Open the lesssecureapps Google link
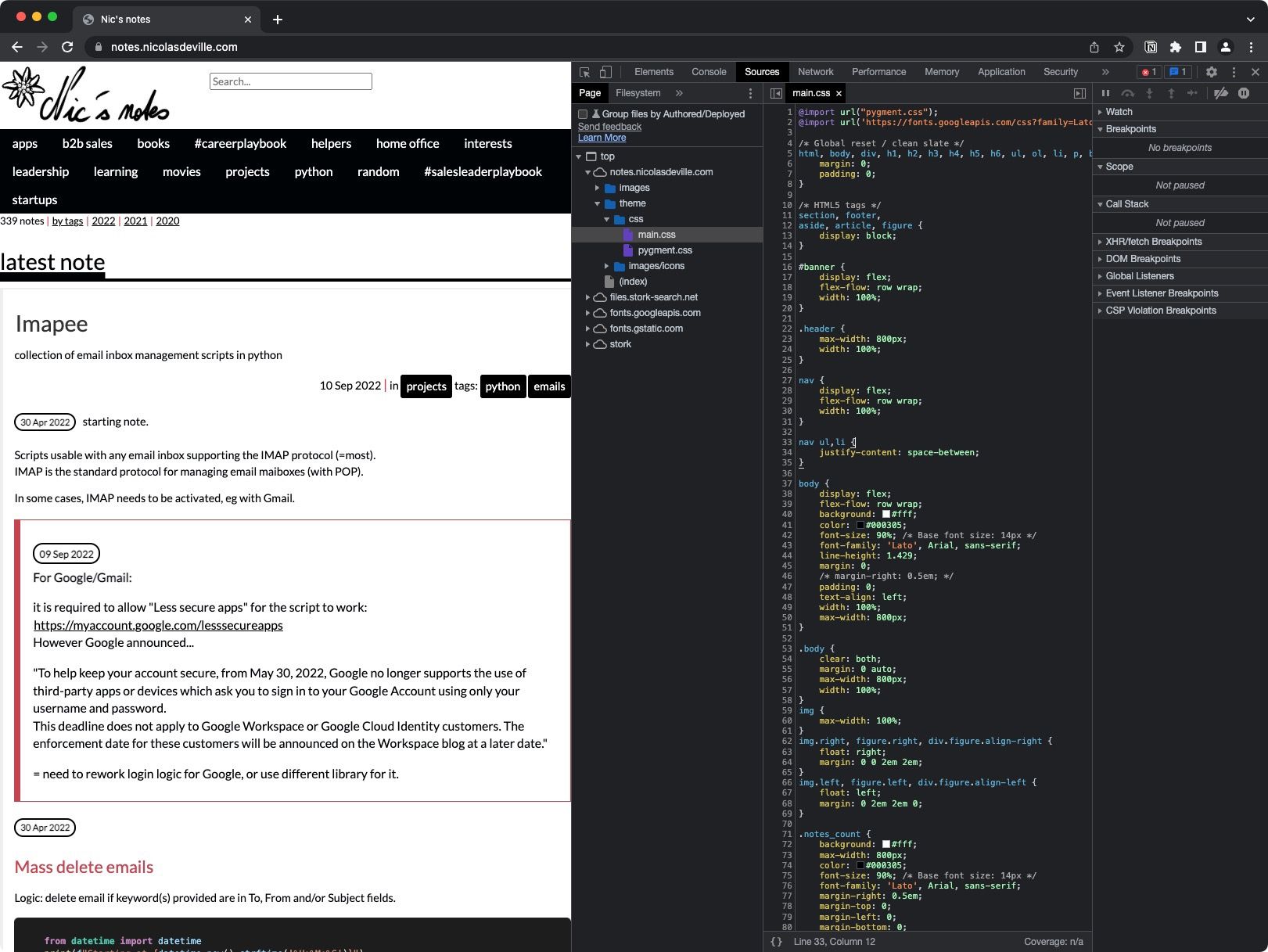1268x952 pixels. coord(158,626)
